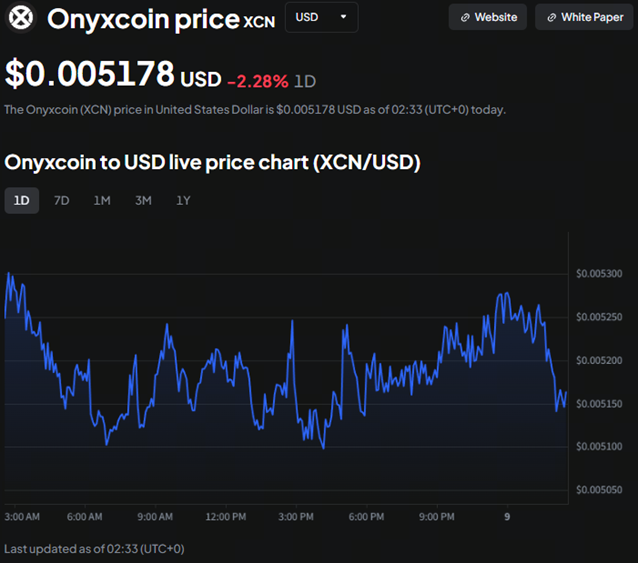Screen dimensions: 638x563
Task: Click the chain-link icon inside White Paper button
Action: click(551, 17)
